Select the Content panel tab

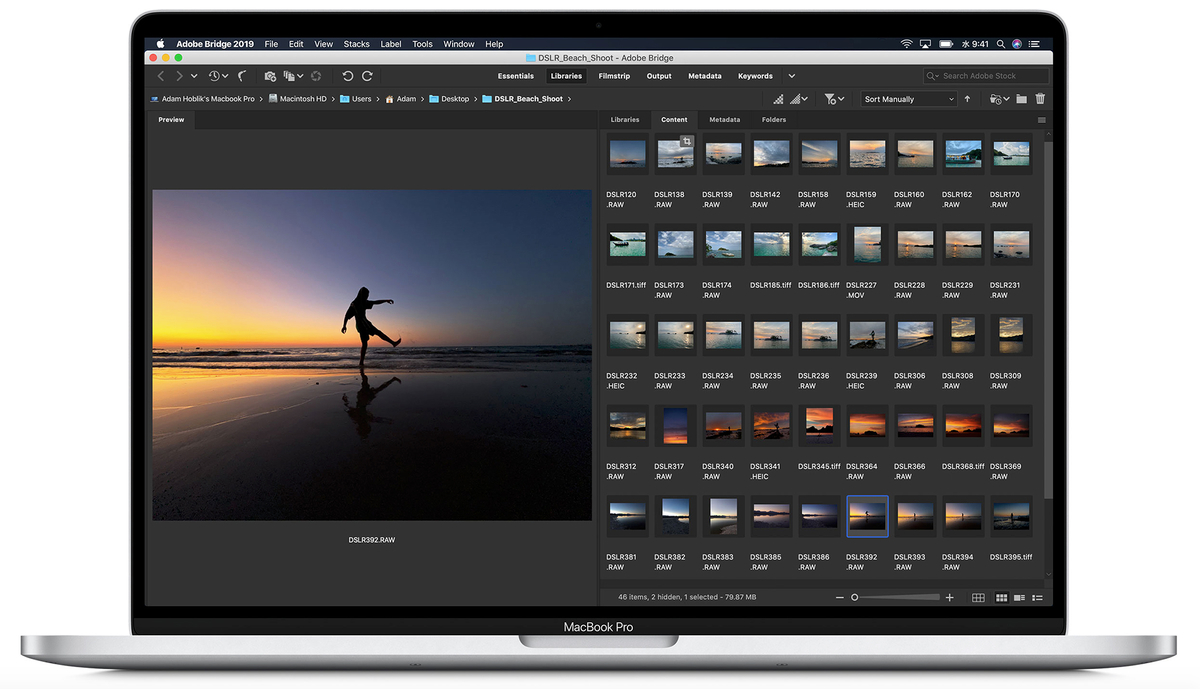pos(674,120)
